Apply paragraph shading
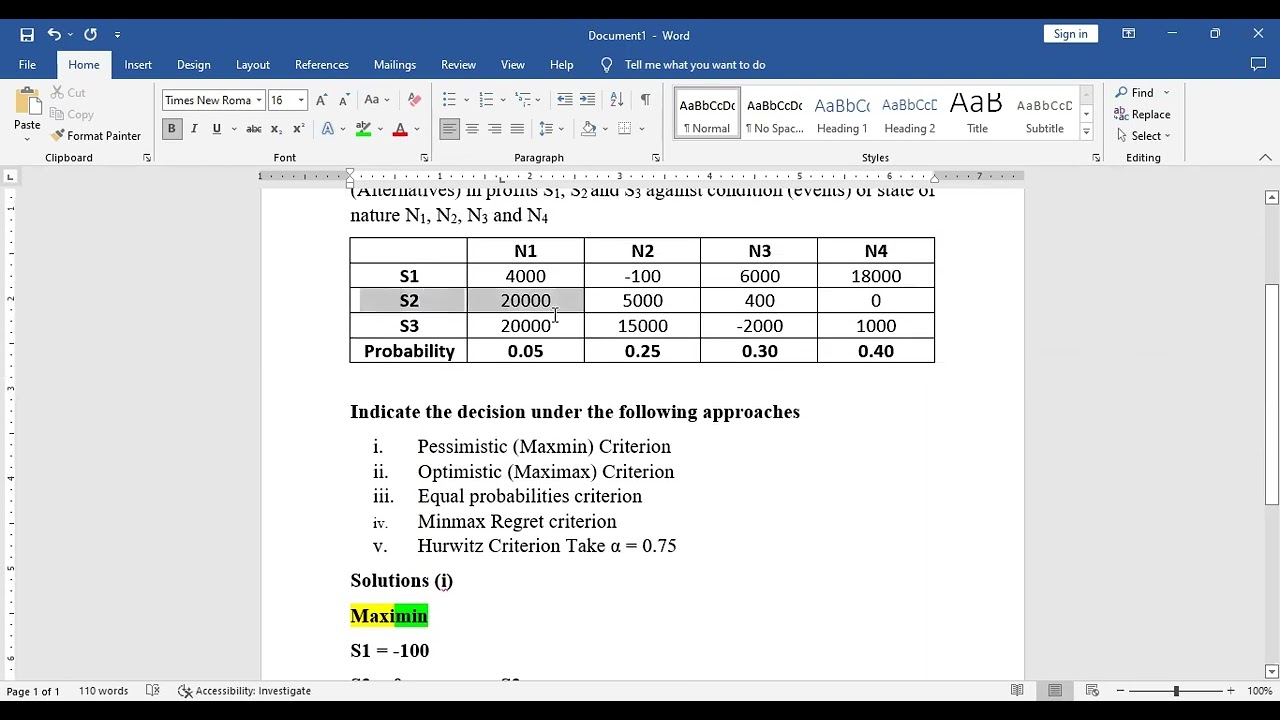 (x=589, y=129)
